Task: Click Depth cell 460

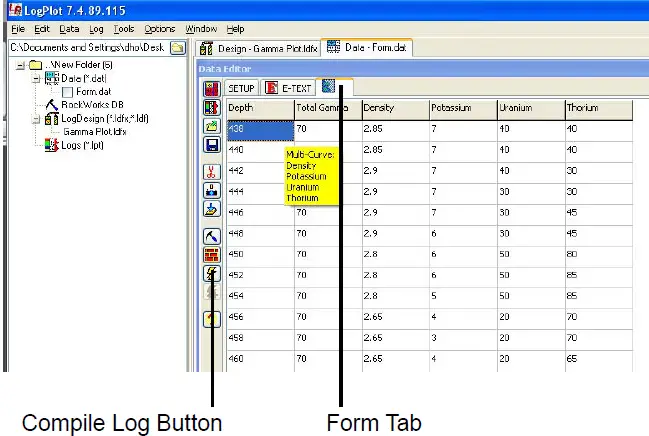Action: click(x=260, y=361)
